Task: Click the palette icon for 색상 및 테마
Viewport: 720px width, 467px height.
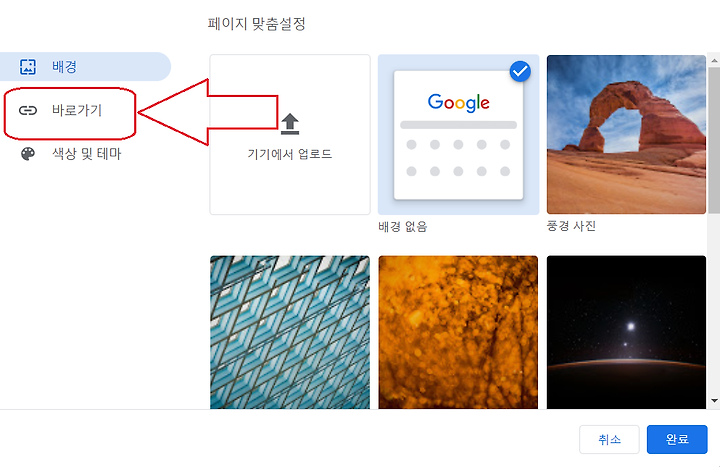Action: pos(28,154)
